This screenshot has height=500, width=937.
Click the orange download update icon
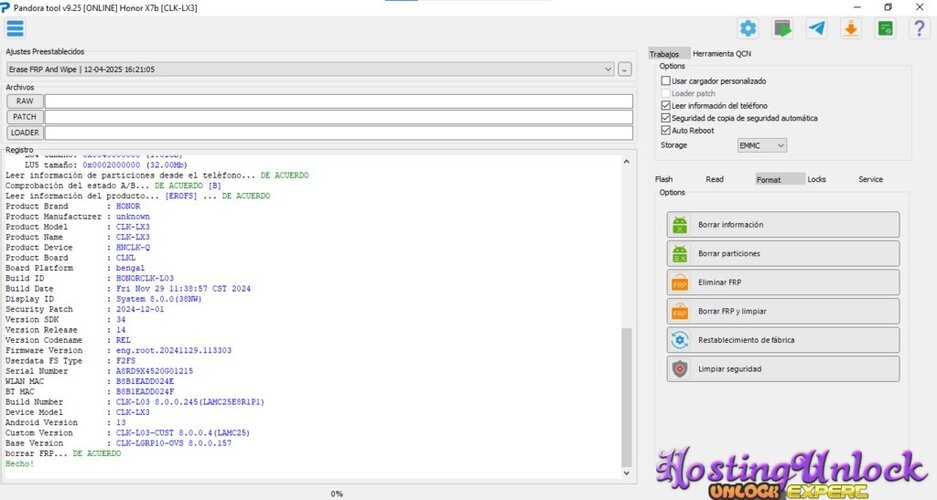click(851, 28)
